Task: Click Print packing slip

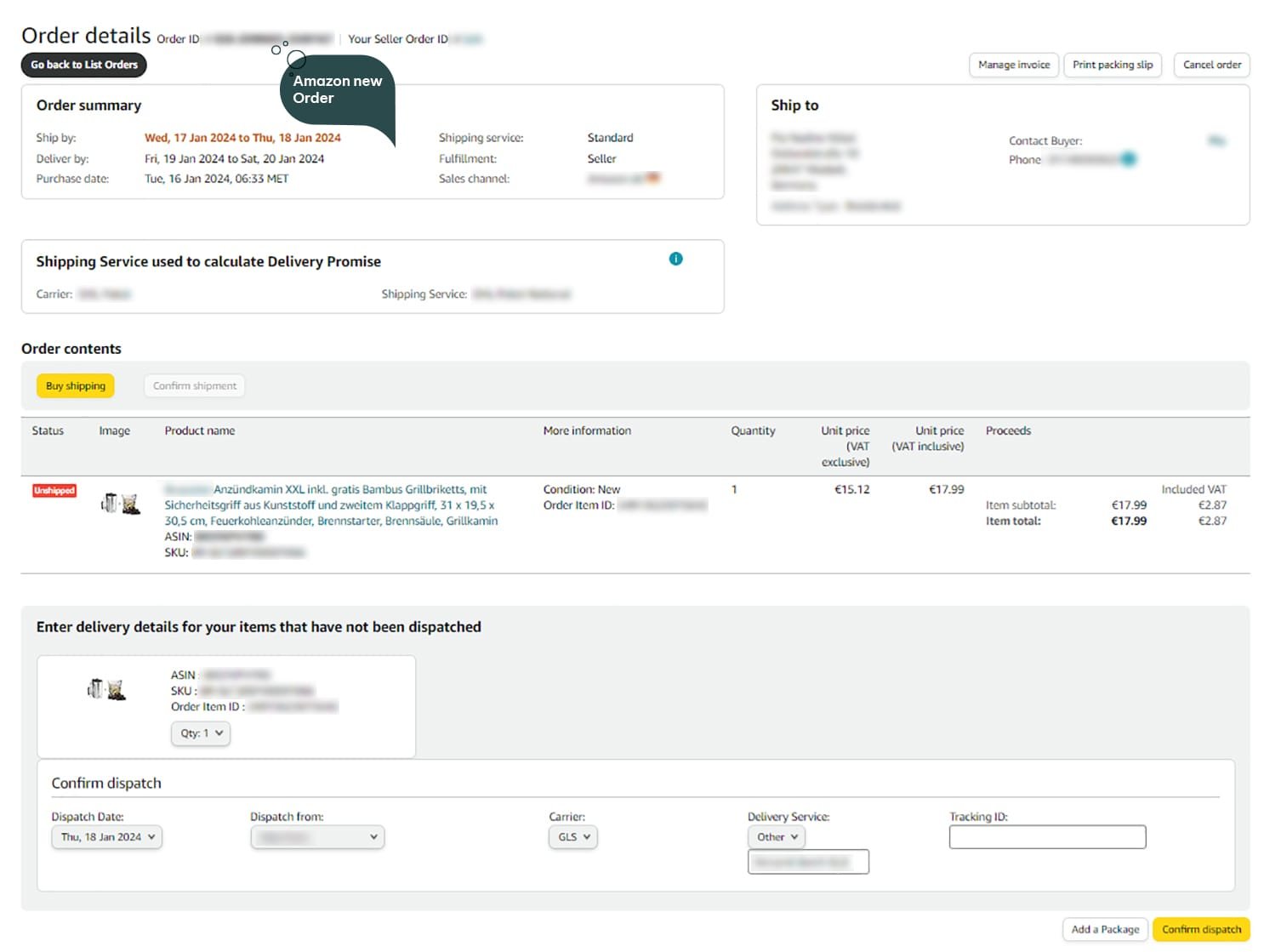Action: point(1112,65)
